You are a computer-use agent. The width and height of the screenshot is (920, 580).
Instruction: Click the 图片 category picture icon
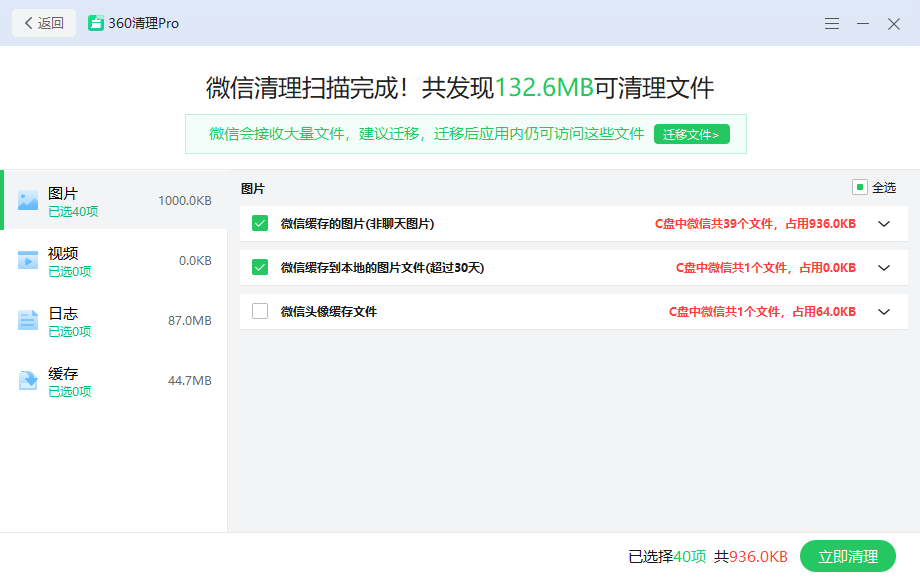pyautogui.click(x=28, y=200)
